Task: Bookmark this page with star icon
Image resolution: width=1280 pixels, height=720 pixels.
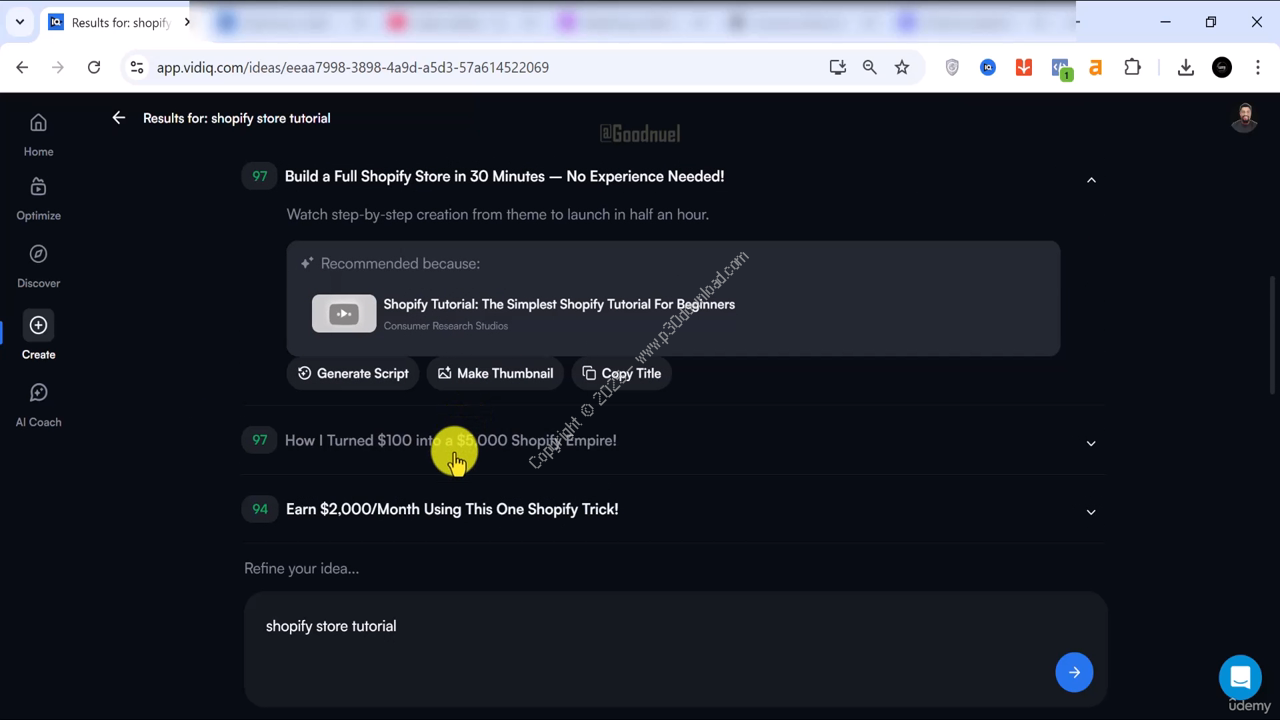Action: 902,67
